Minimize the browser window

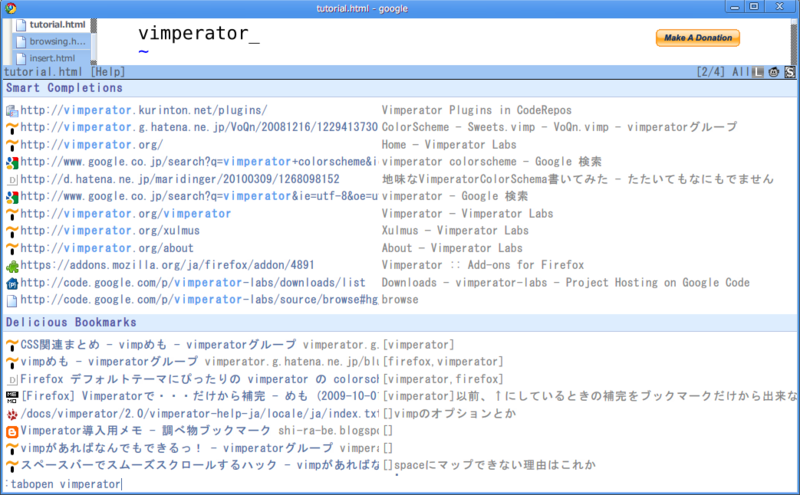click(x=735, y=7)
